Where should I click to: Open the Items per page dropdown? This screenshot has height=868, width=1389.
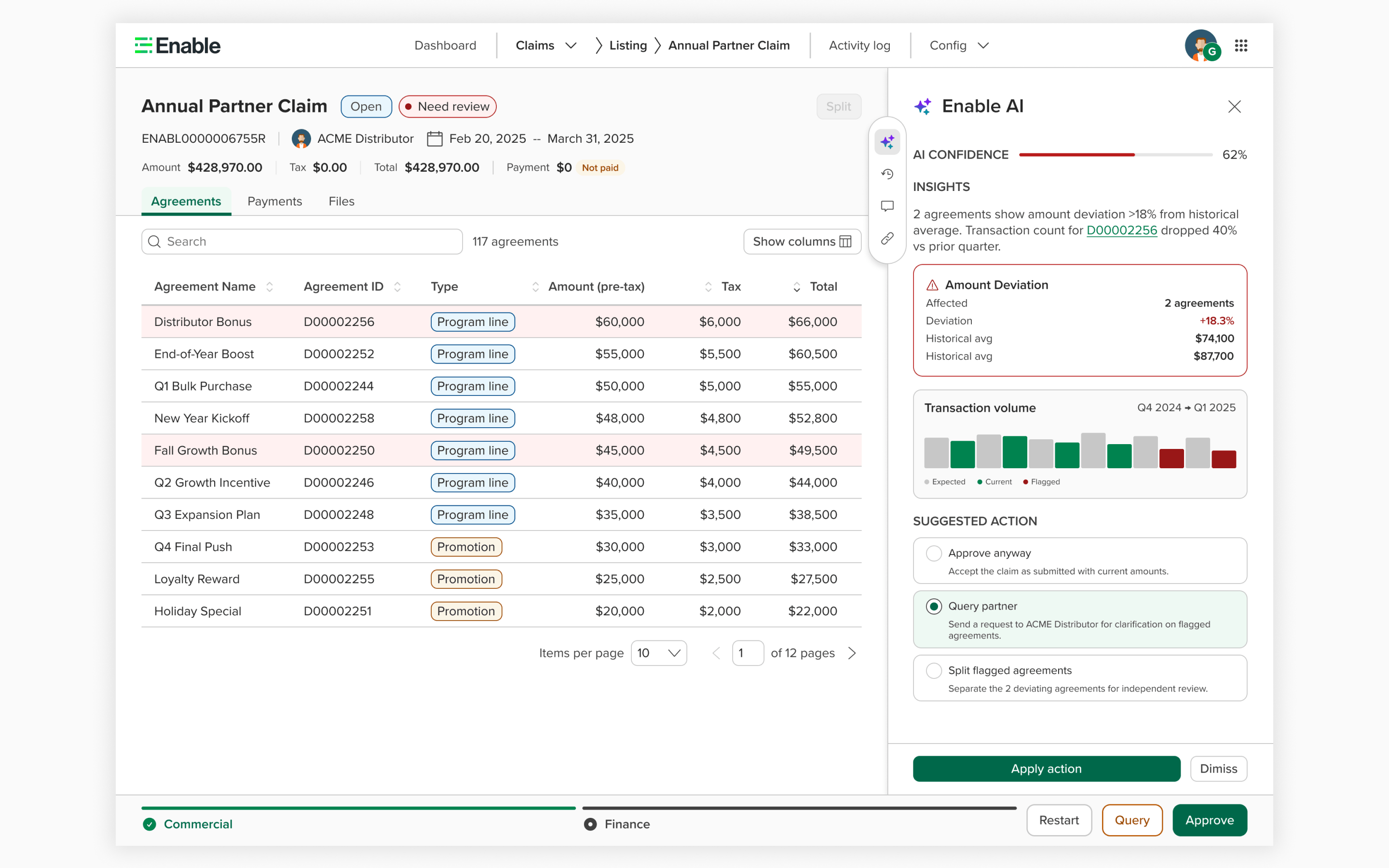point(659,653)
